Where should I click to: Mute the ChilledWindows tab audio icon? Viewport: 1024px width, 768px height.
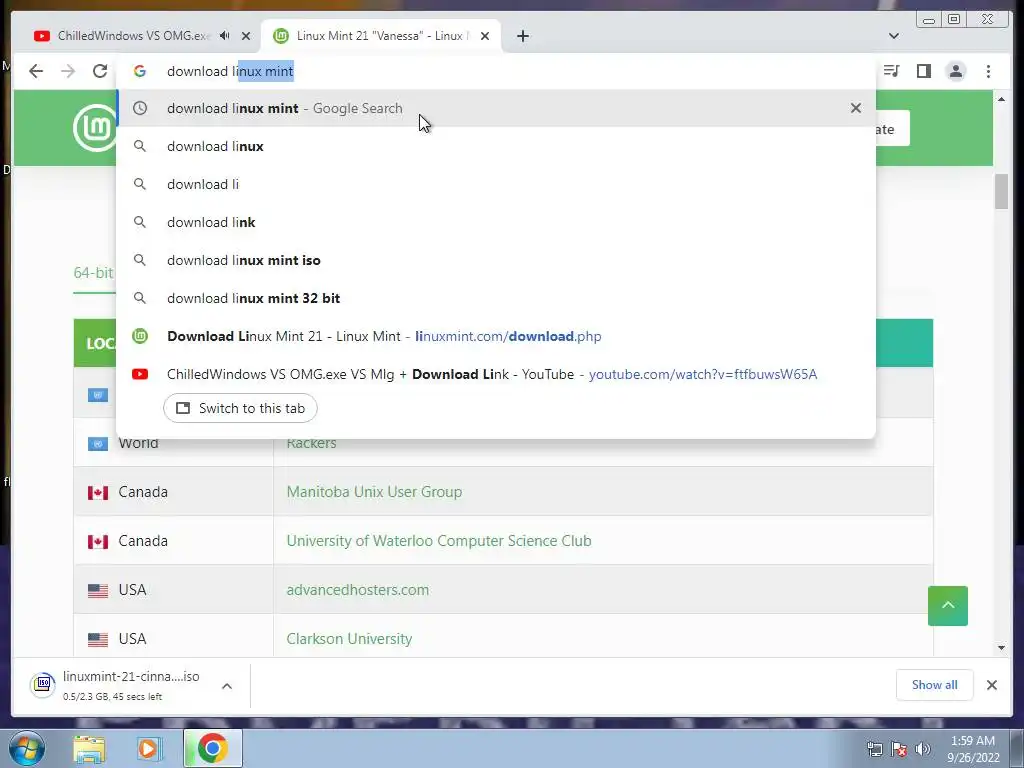[225, 36]
